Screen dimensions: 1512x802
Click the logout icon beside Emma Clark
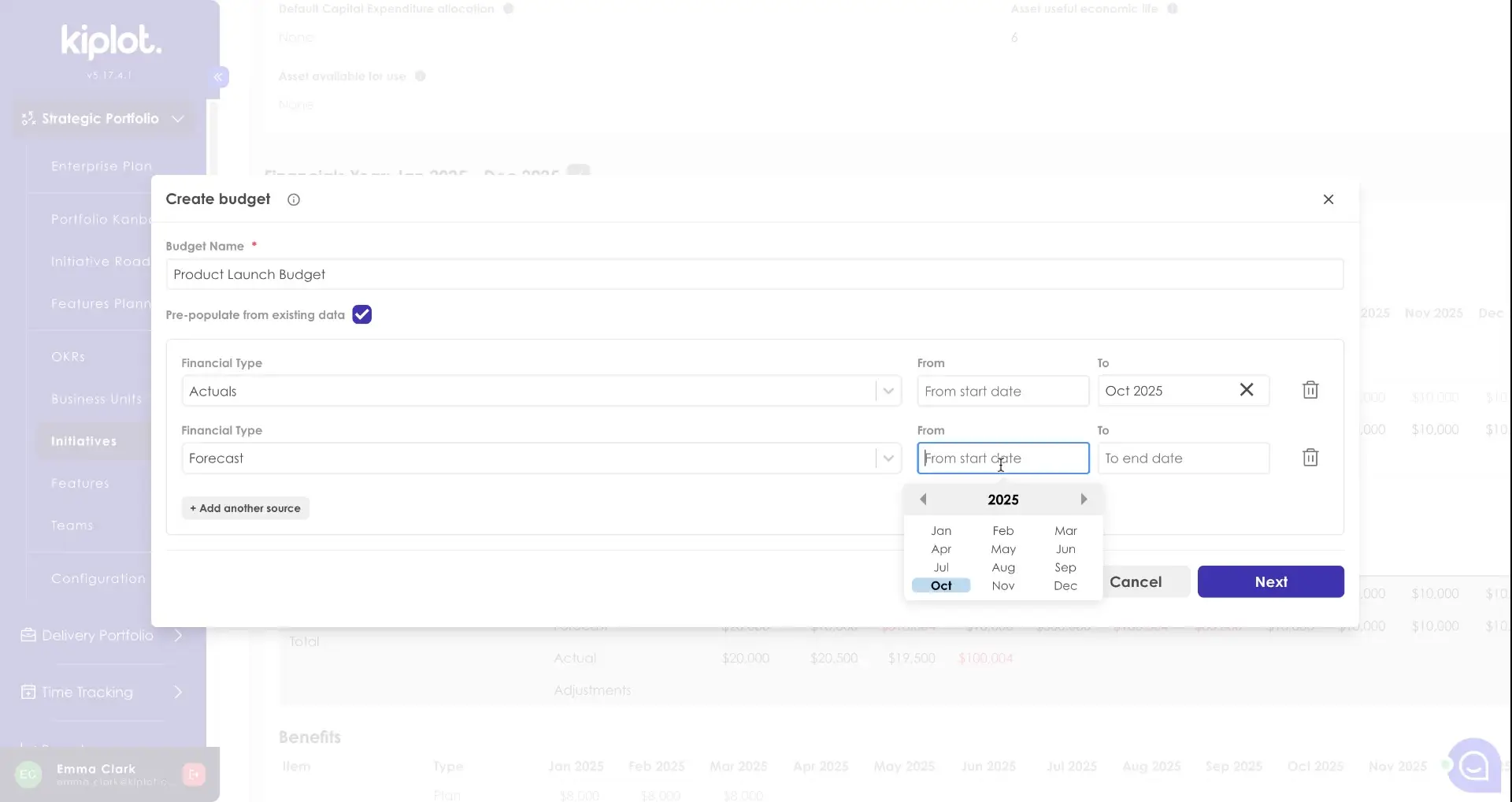[x=194, y=774]
